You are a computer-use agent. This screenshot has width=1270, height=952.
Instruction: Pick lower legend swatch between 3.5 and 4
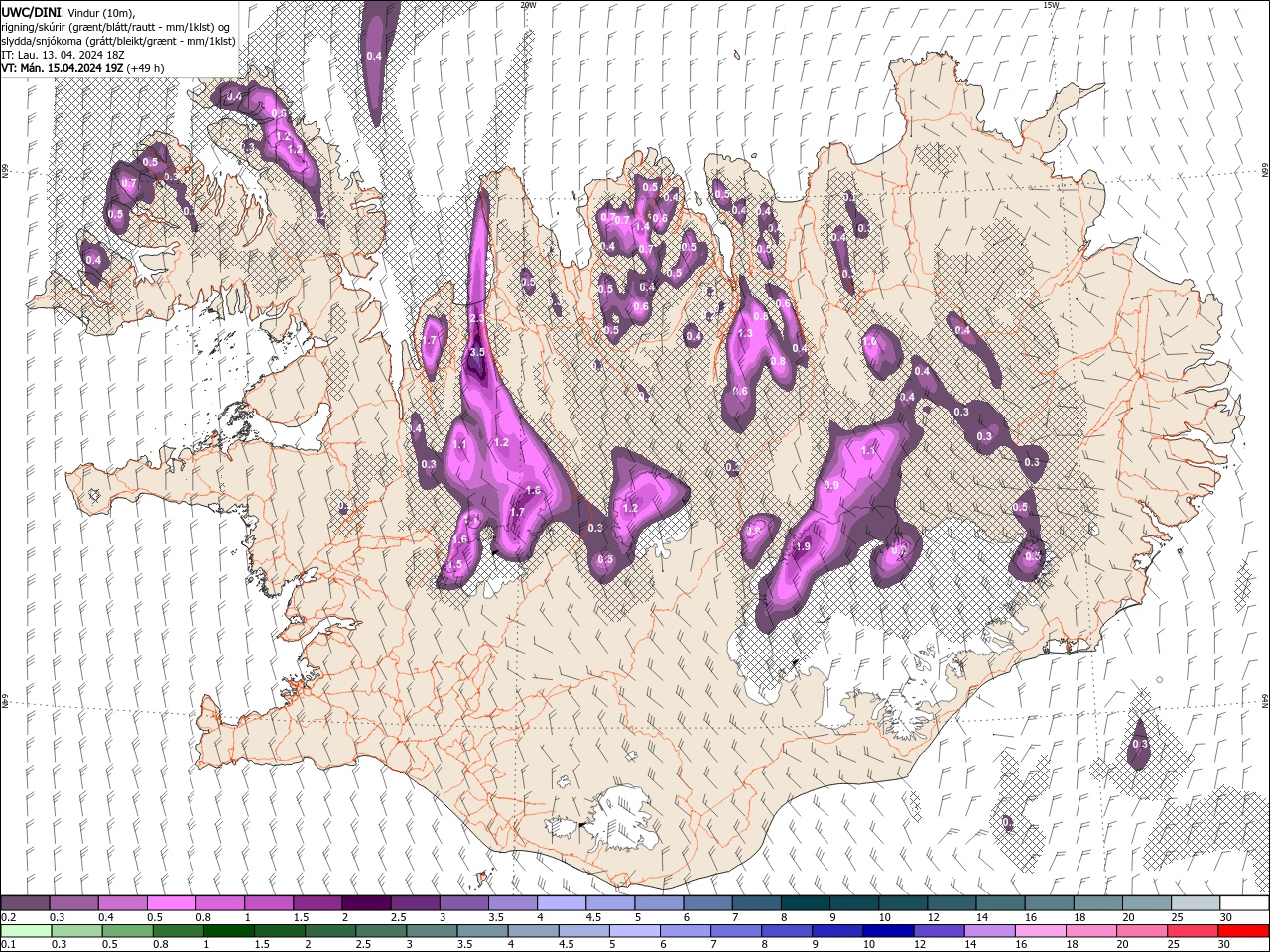[x=483, y=931]
